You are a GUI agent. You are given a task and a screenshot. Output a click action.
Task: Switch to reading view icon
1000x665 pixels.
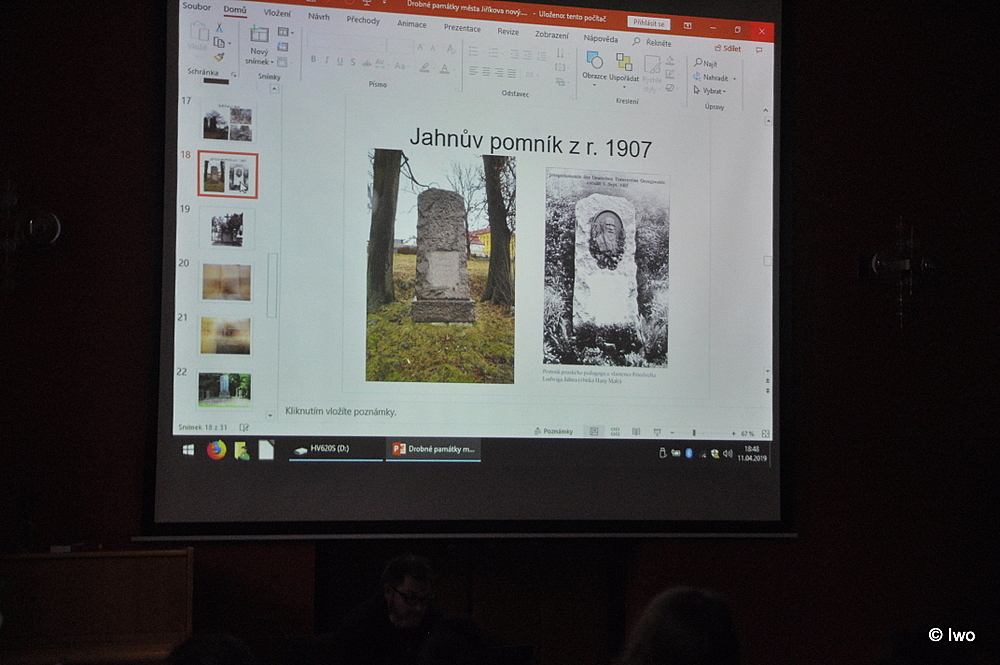click(x=636, y=432)
